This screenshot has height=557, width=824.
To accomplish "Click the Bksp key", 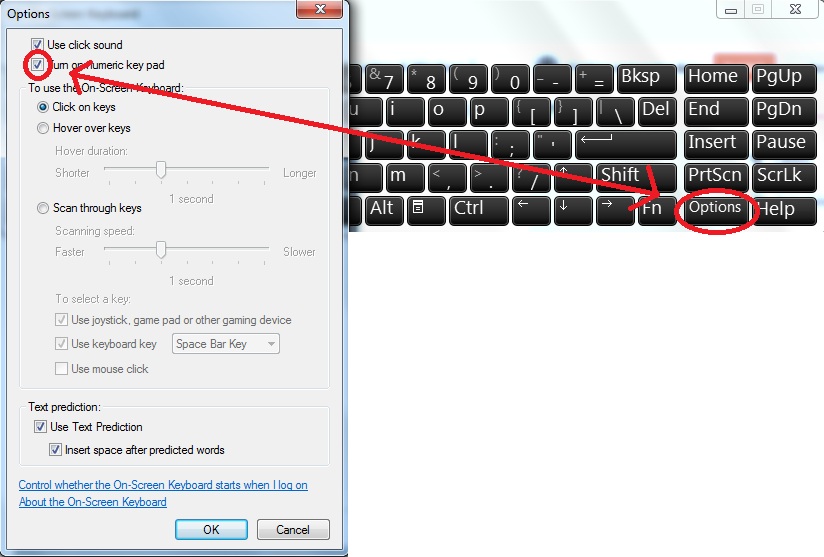I will [646, 79].
